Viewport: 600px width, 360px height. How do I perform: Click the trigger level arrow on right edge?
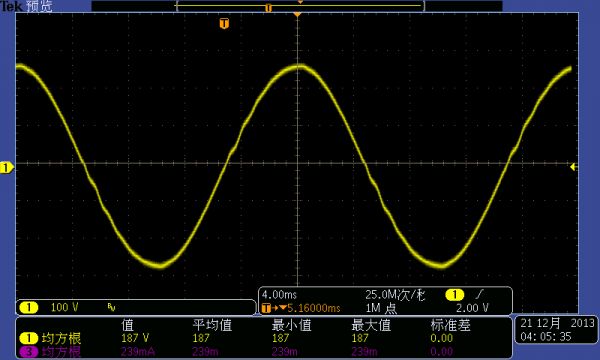coord(573,167)
